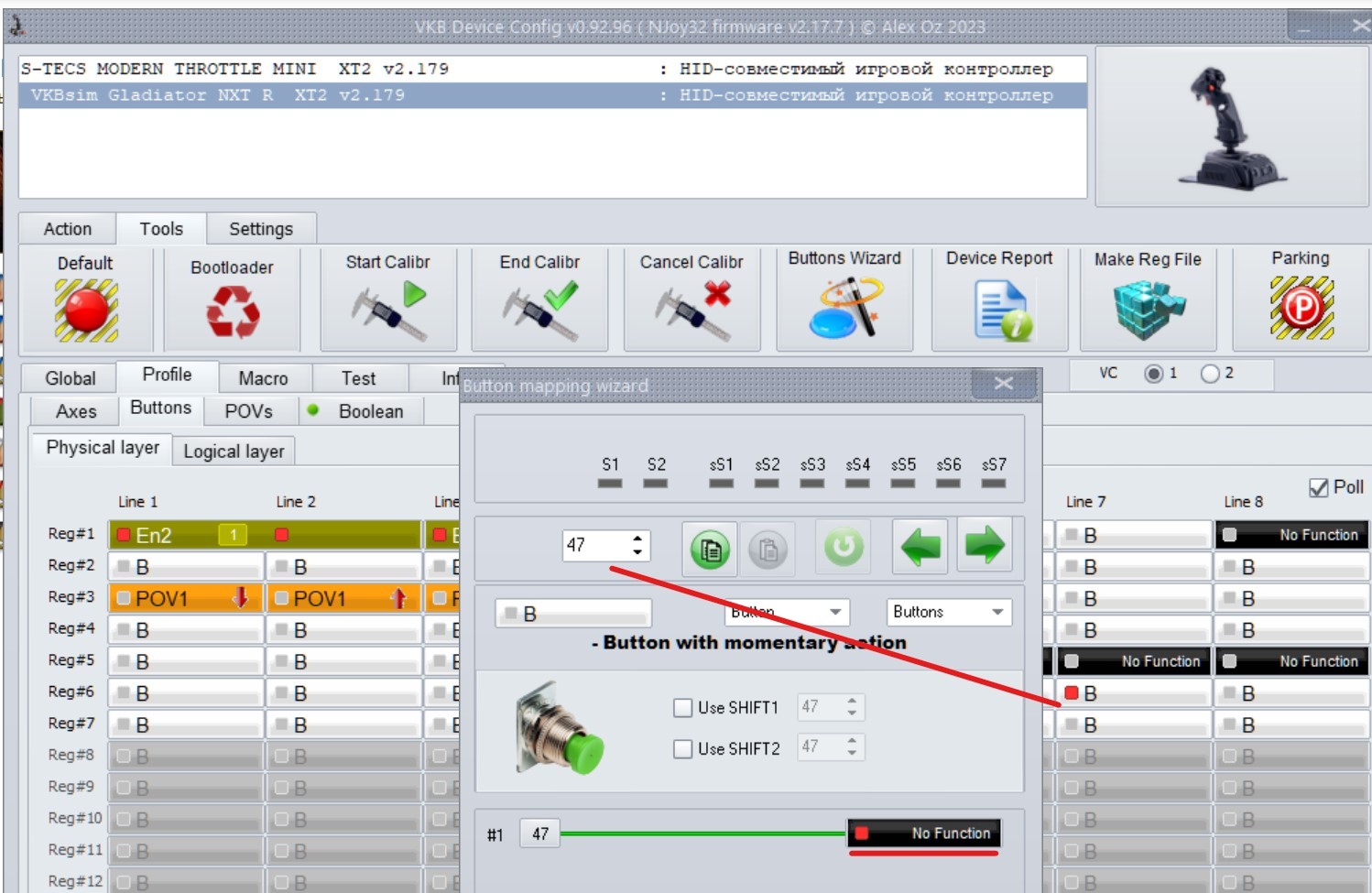Enable the Use SHIFT1 checkbox

click(682, 707)
